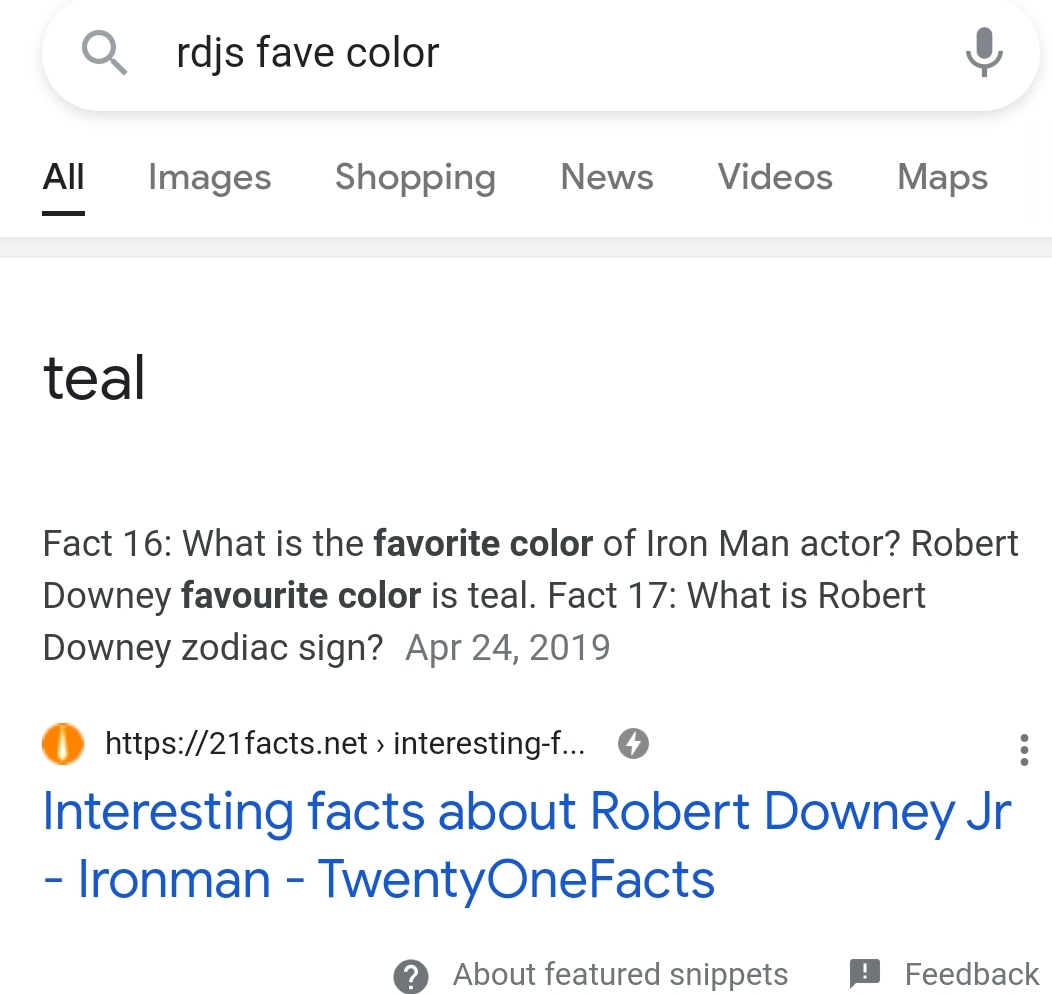Click the Feedback text link
Viewport: 1052px width, 994px height.
(x=971, y=975)
